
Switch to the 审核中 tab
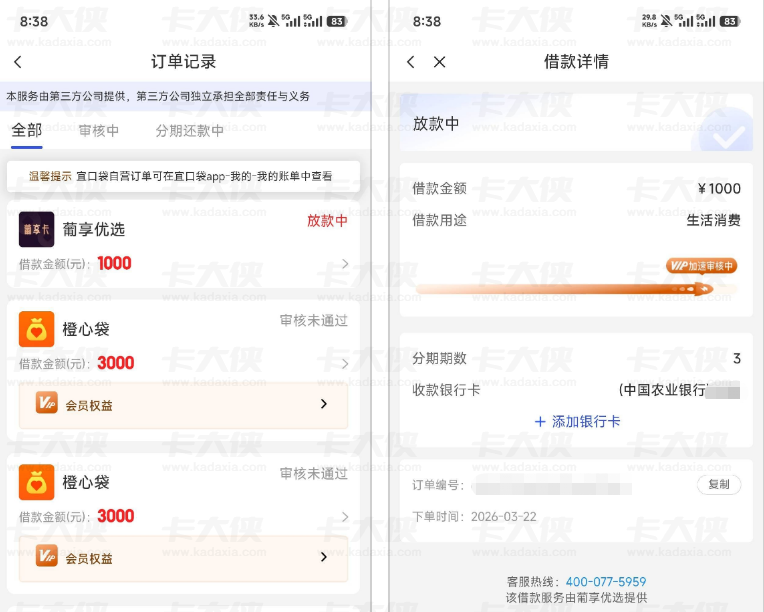tap(98, 131)
